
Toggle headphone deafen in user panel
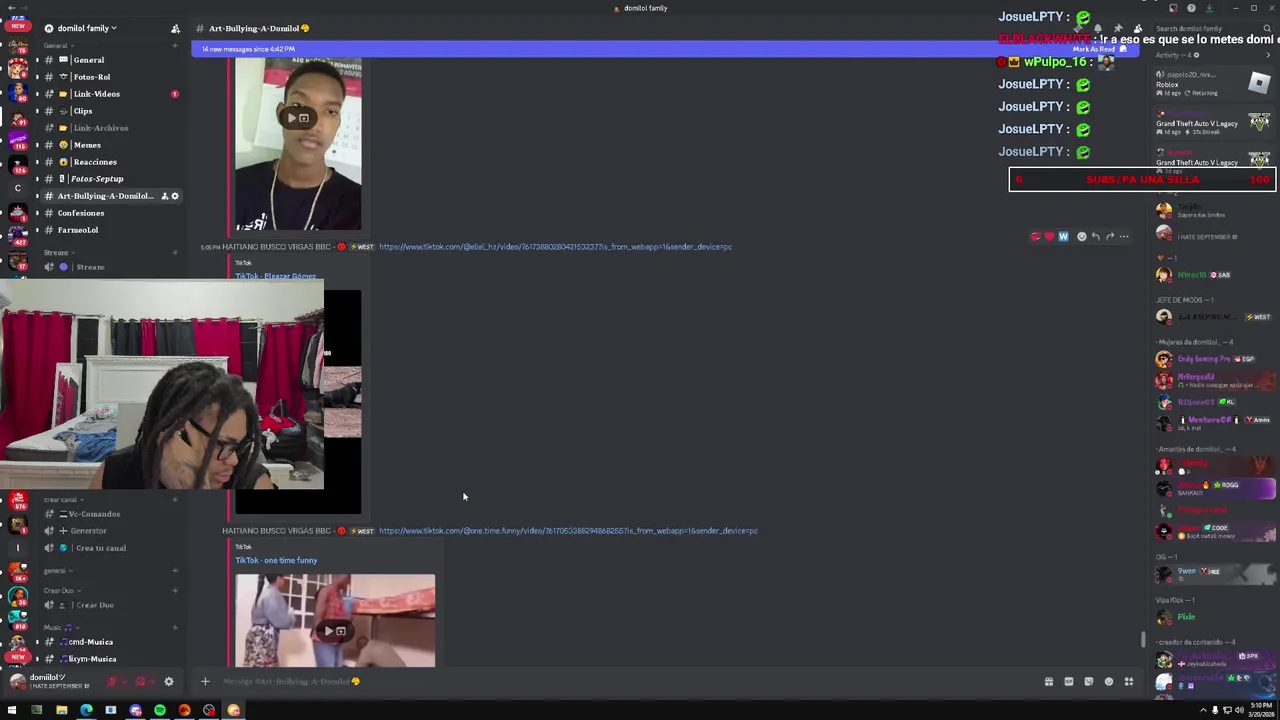click(x=140, y=682)
